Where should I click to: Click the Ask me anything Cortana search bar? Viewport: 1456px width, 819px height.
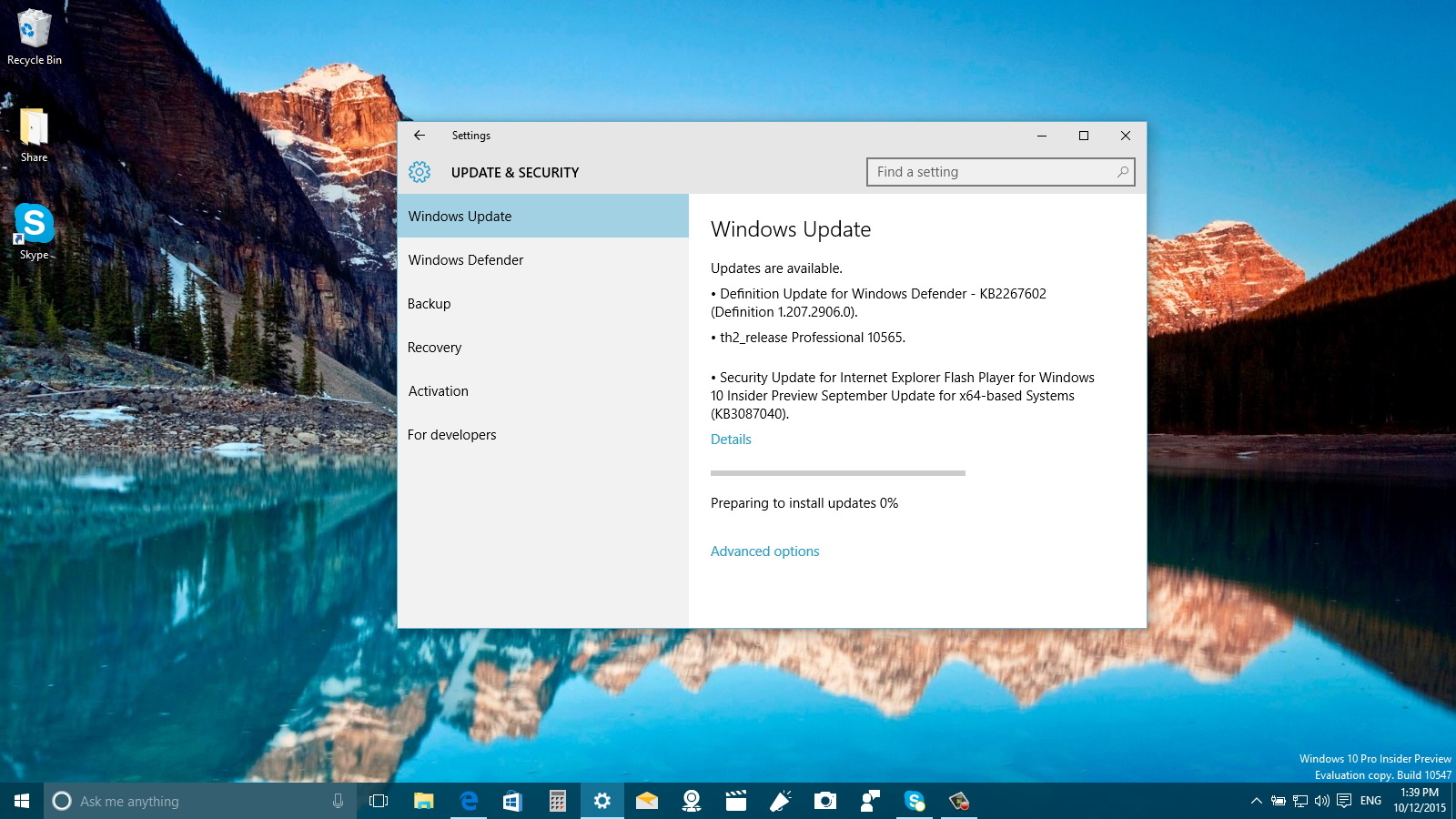pos(200,801)
